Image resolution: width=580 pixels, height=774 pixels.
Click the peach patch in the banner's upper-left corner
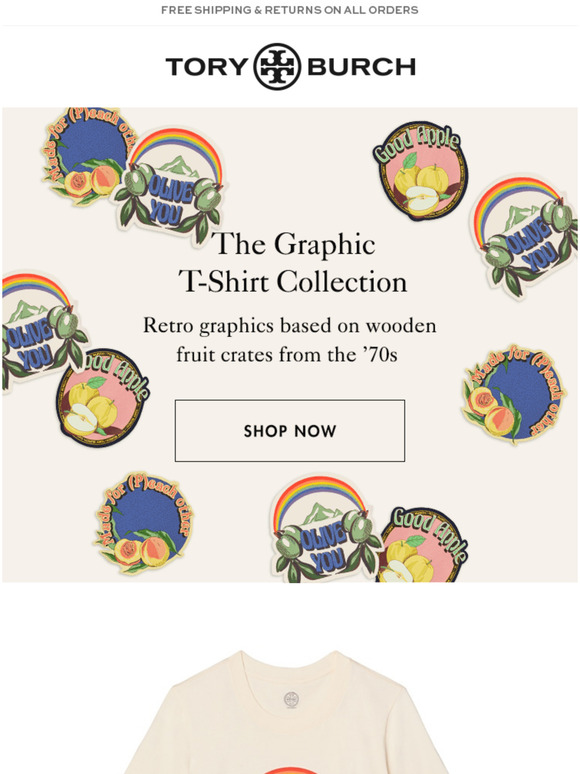click(88, 154)
